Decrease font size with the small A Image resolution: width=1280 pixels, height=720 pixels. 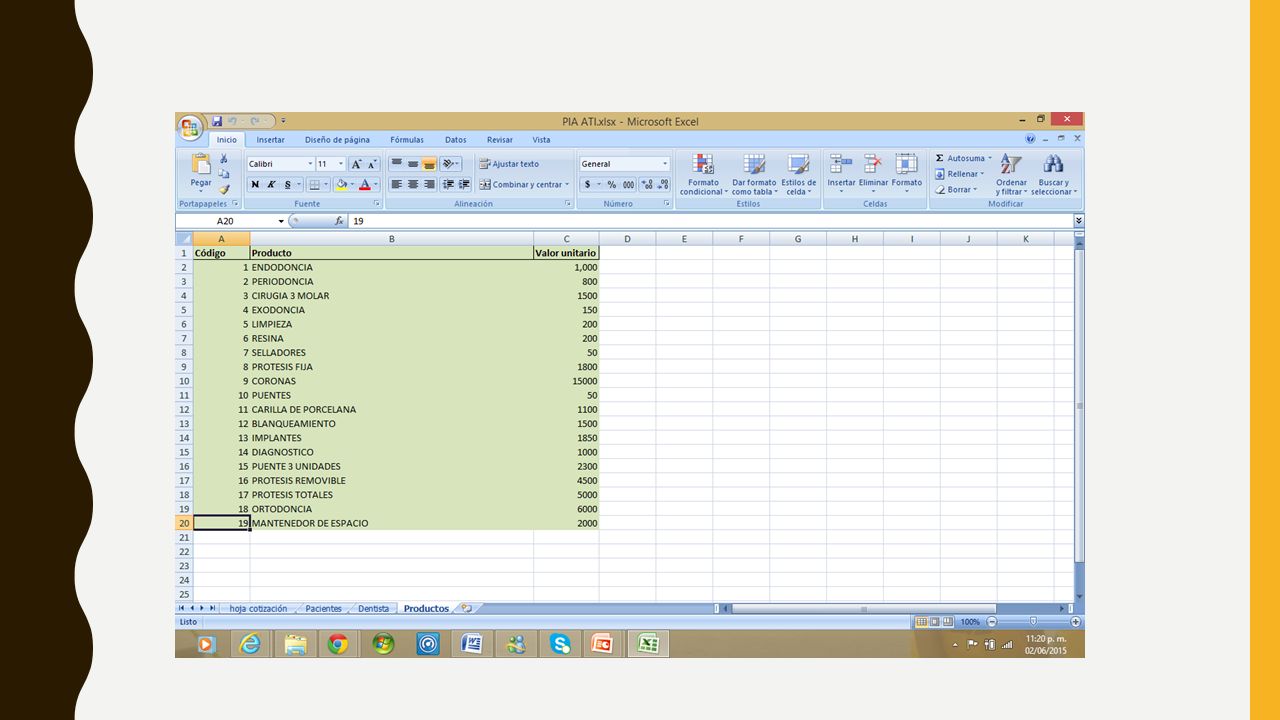pos(372,164)
